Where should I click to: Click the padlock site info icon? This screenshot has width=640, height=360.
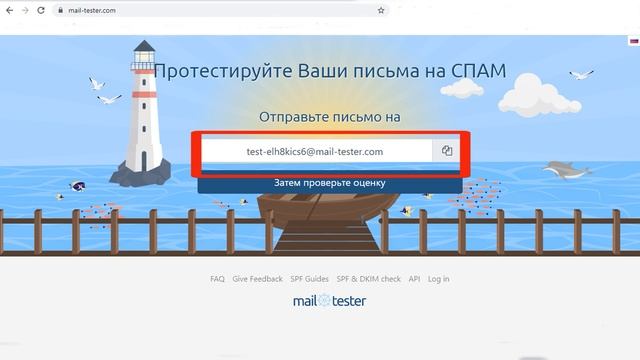[x=60, y=10]
